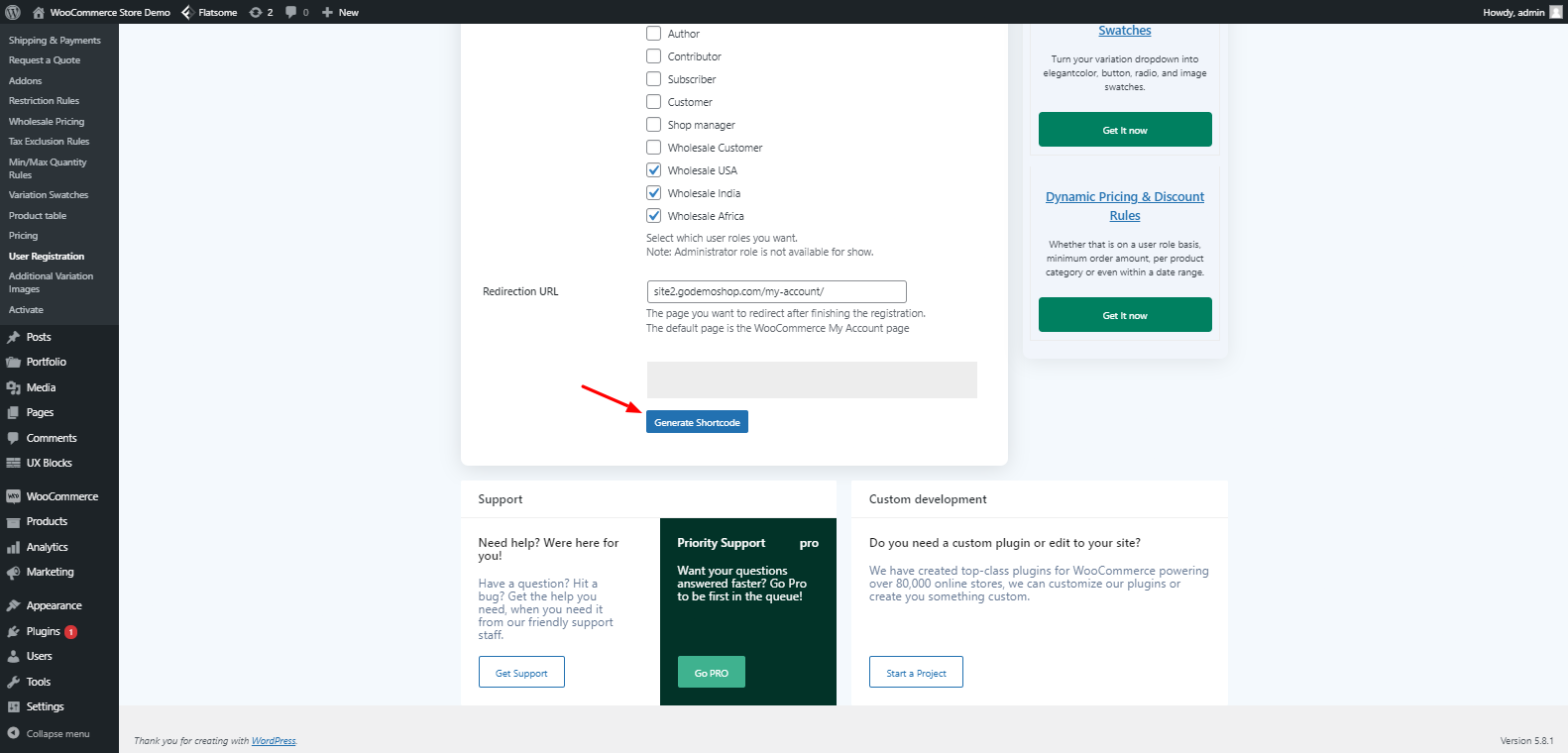The height and width of the screenshot is (753, 1568).
Task: Open the Dynamic Pricing & Discount Rules link
Action: (1125, 206)
